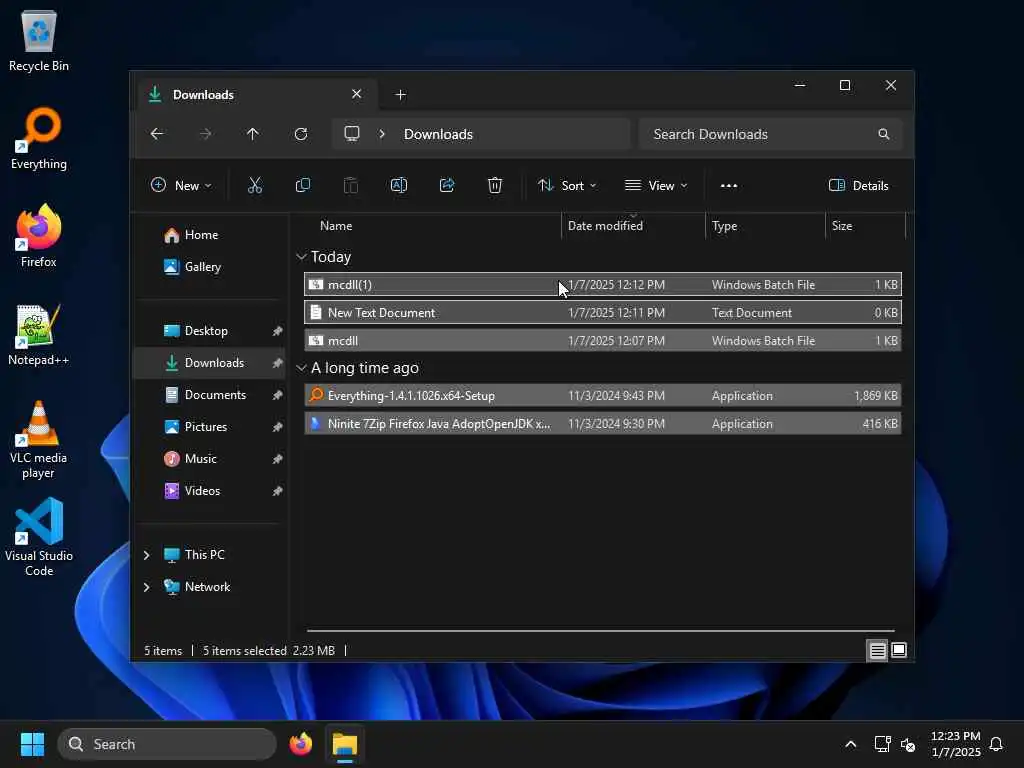This screenshot has width=1024, height=768.
Task: Click the Copy icon in toolbar
Action: click(x=302, y=185)
